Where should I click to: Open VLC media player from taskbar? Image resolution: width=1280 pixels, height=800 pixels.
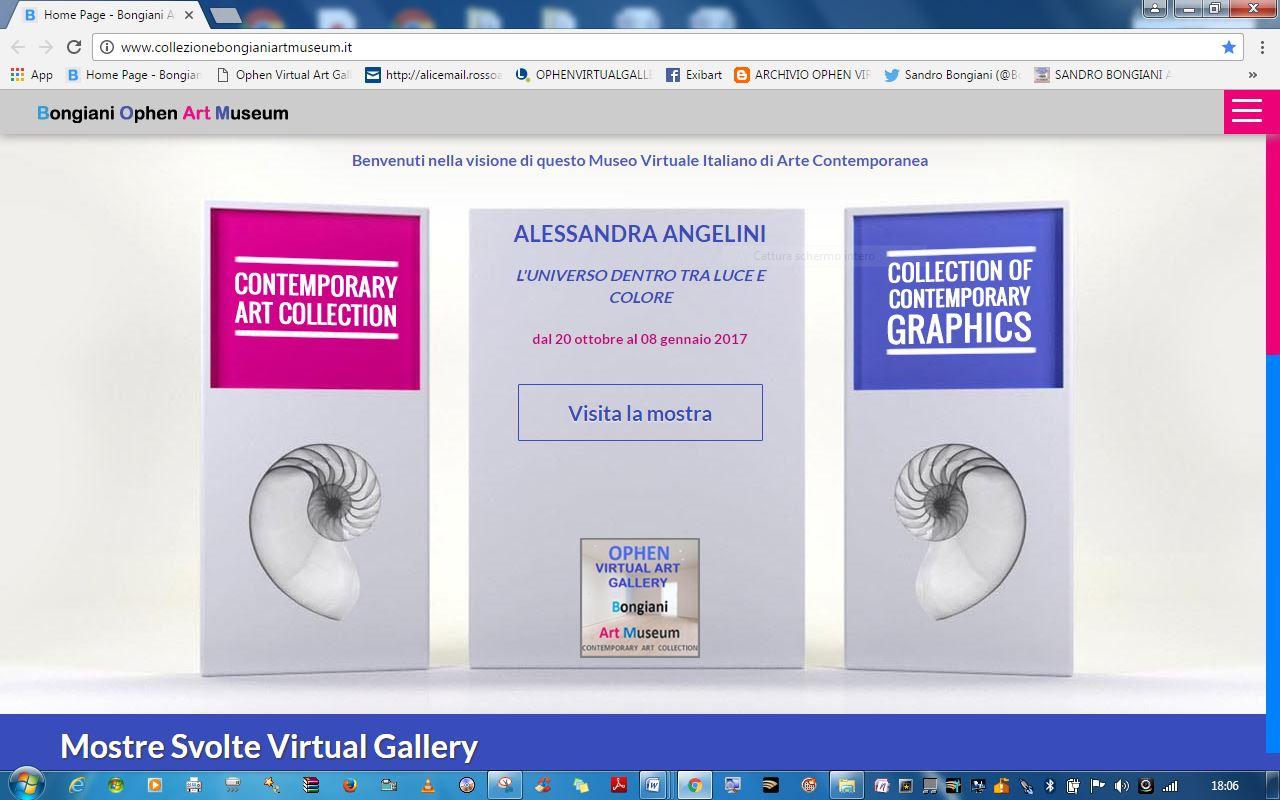(427, 785)
